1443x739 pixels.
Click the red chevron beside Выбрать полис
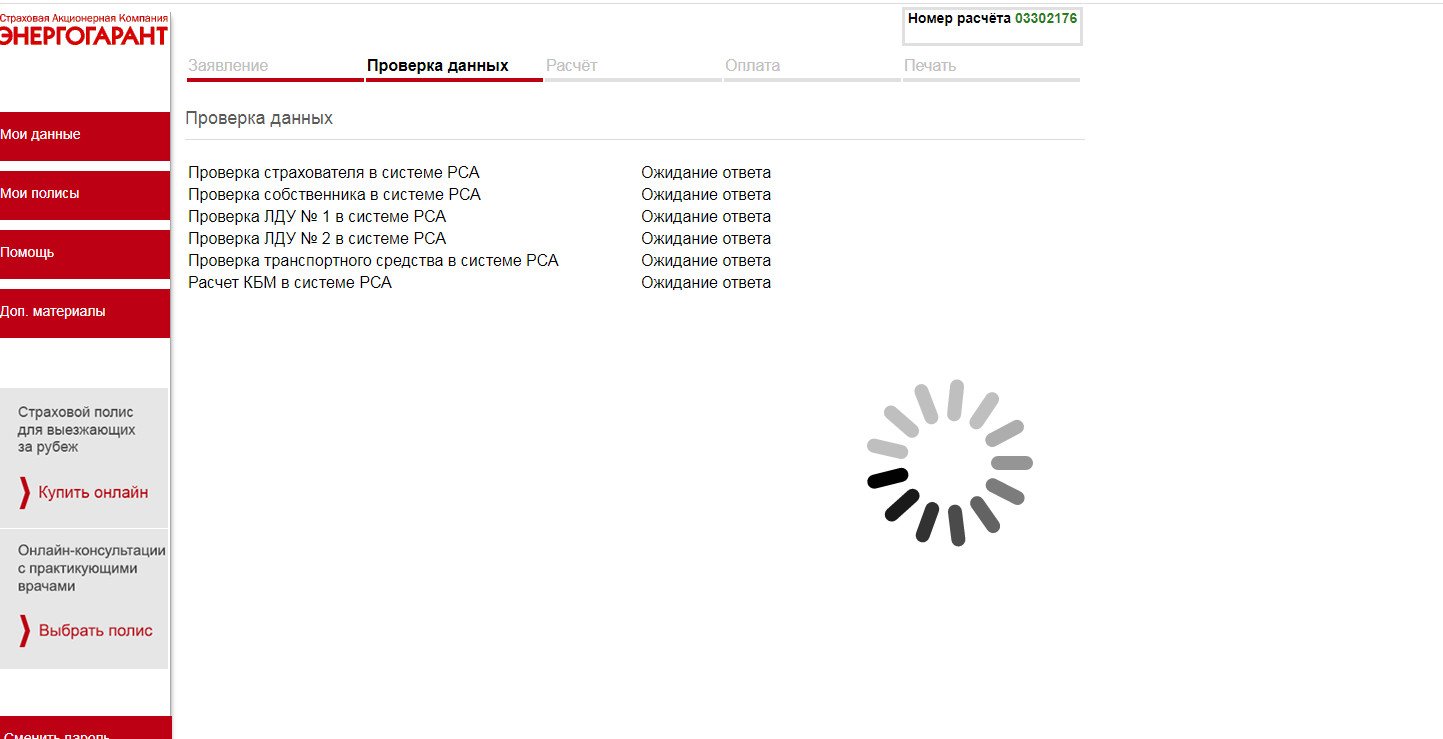click(25, 631)
